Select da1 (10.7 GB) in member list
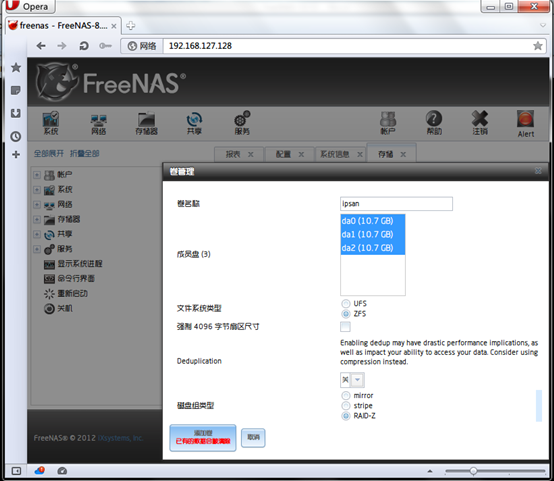 (372, 234)
